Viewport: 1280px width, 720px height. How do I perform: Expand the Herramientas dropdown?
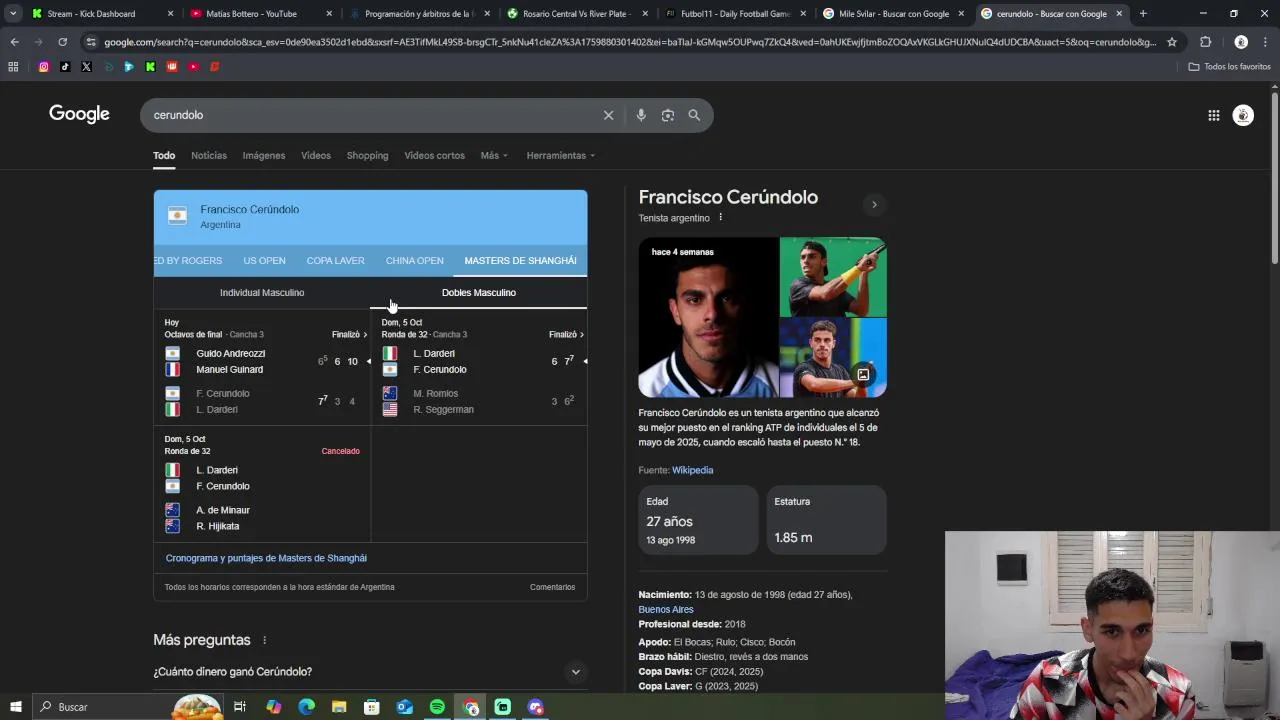click(561, 155)
